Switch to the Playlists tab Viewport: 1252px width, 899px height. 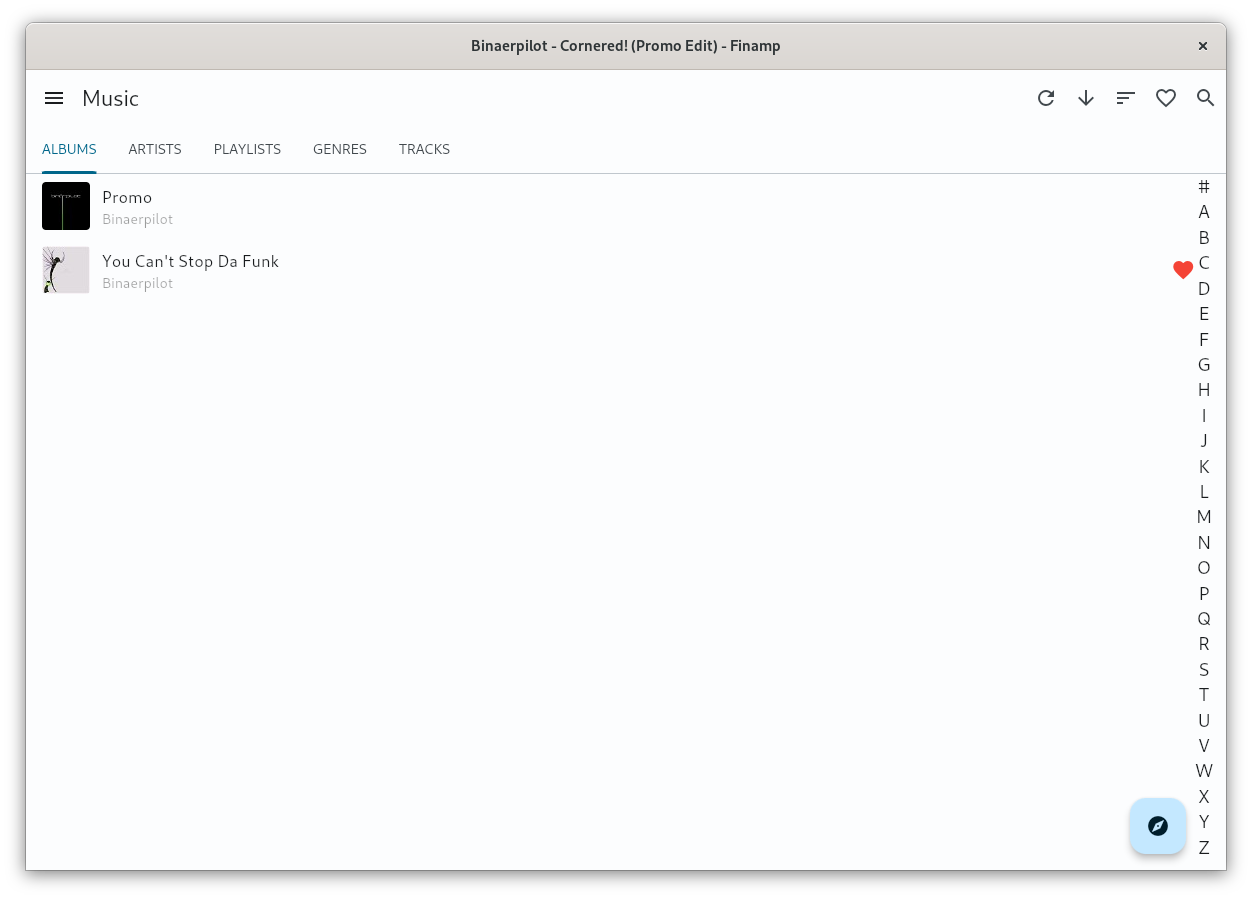(247, 149)
